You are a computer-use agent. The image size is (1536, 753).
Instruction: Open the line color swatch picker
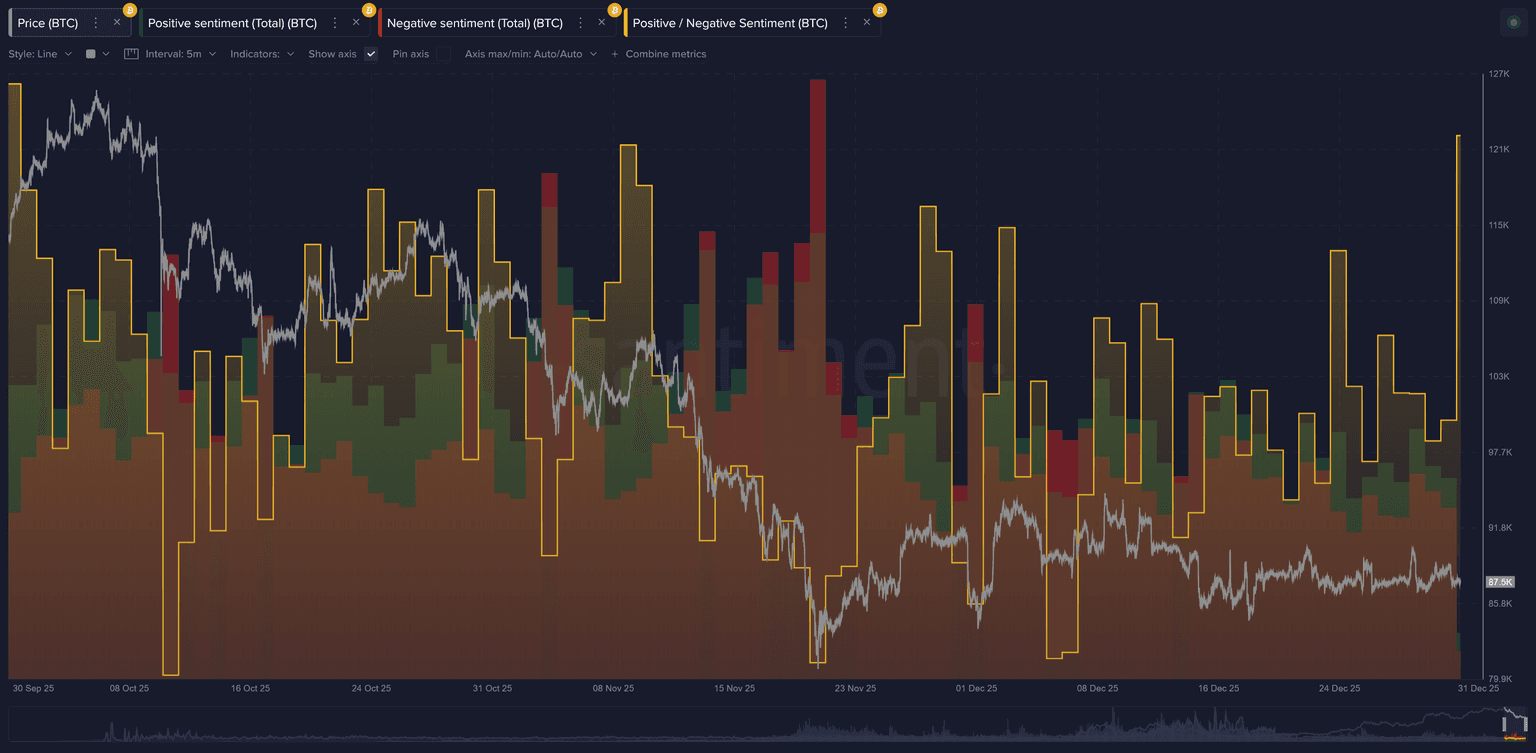(x=97, y=54)
